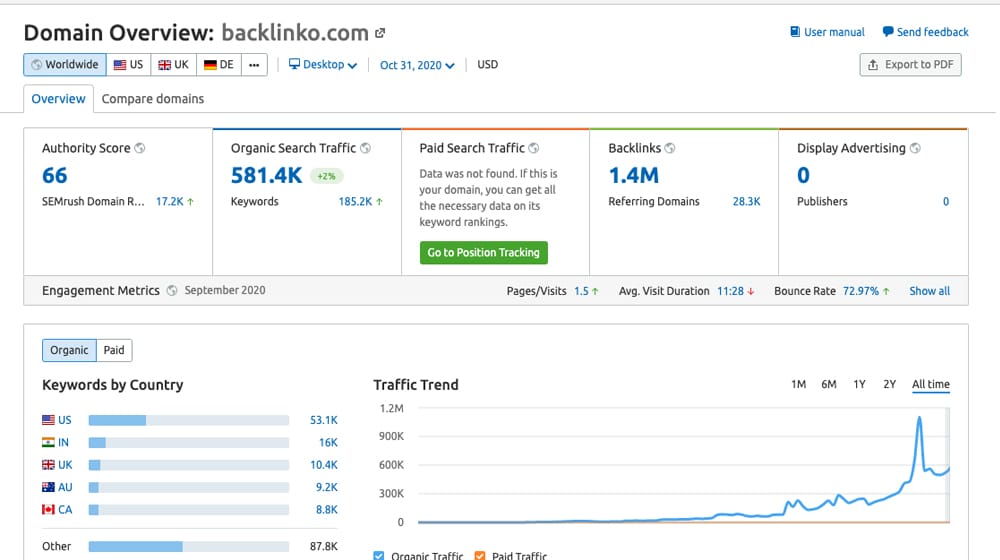Open the Oct 31, 2020 date dropdown
The width and height of the screenshot is (1000, 560).
417,65
